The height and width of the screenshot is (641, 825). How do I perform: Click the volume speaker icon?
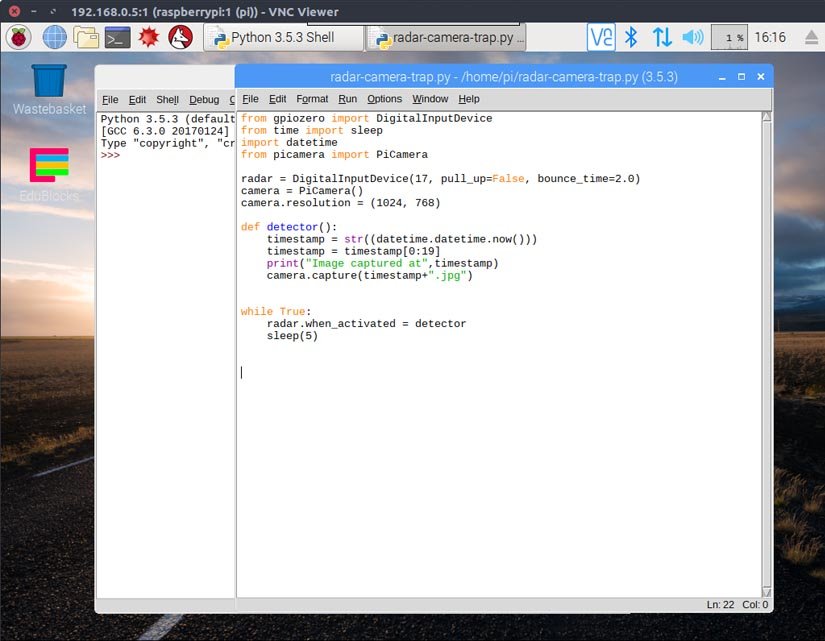click(x=692, y=38)
